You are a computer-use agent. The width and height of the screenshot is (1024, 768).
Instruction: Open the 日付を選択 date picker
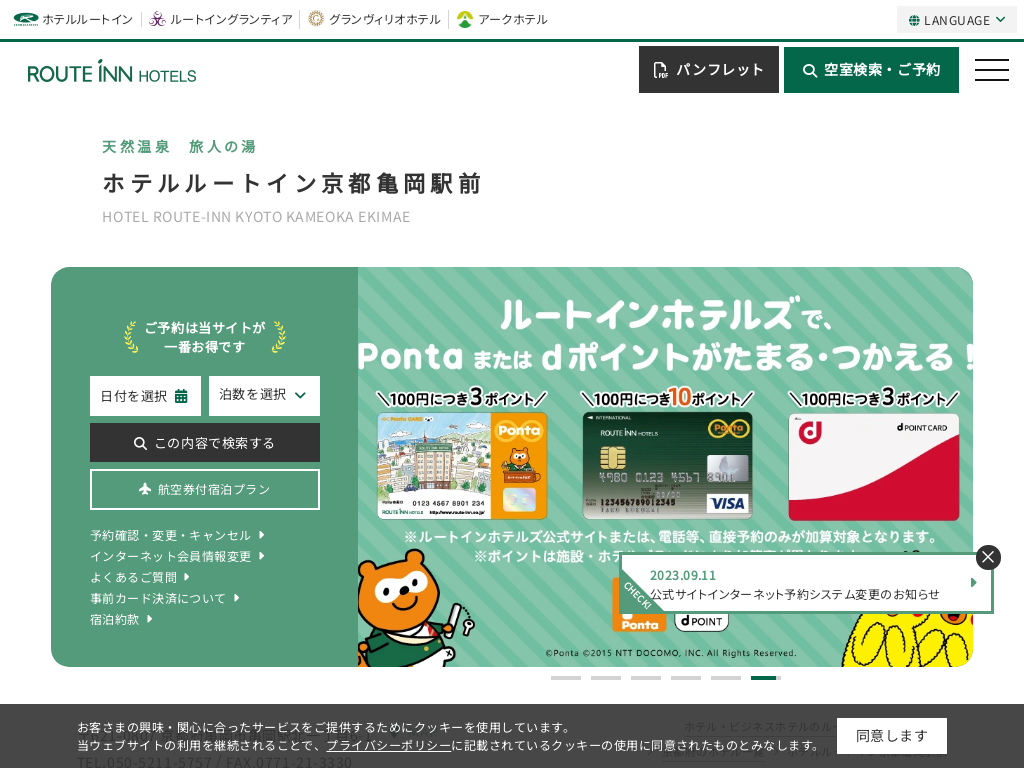[145, 396]
